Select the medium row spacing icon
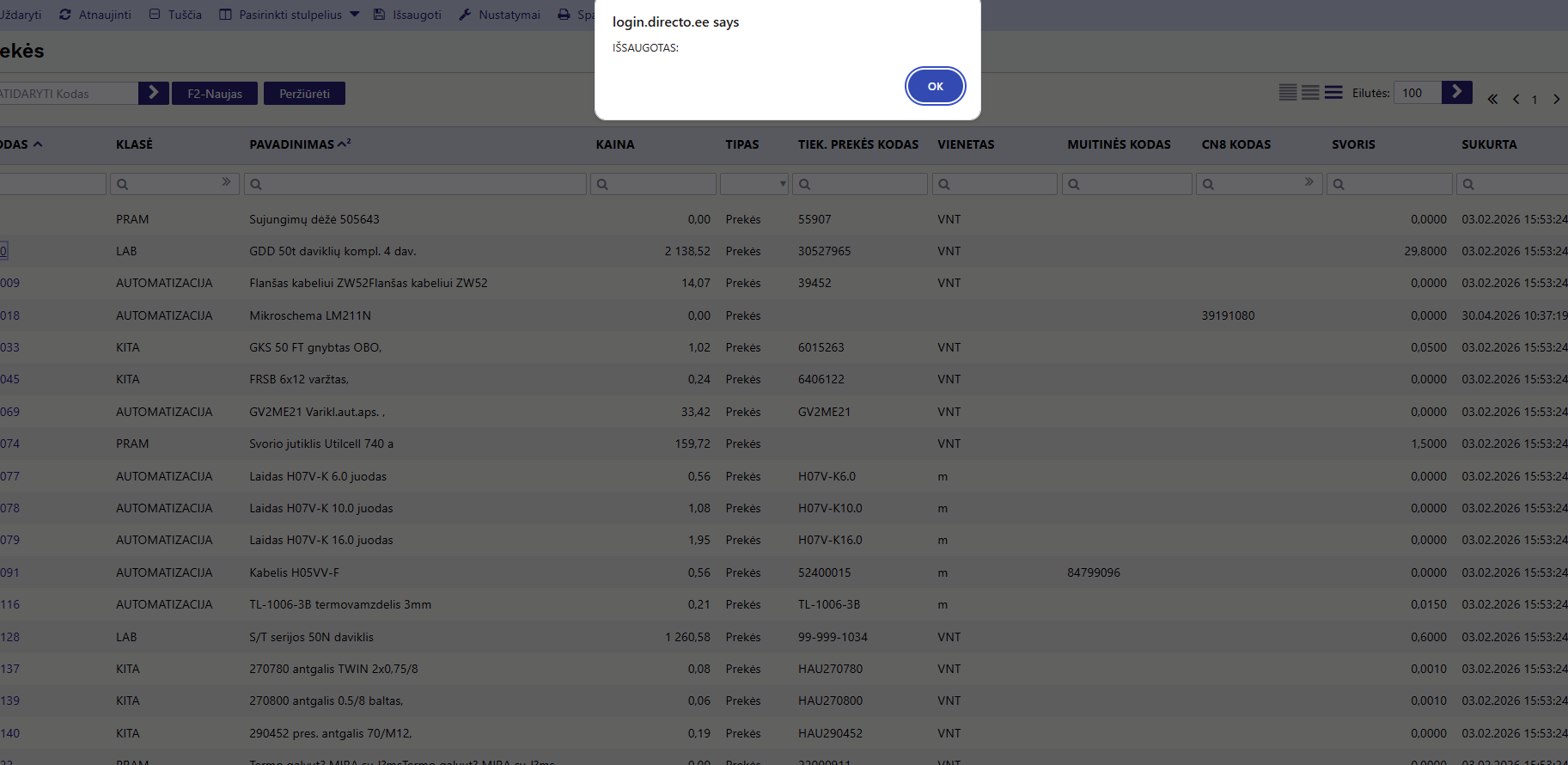The width and height of the screenshot is (1568, 765). [x=1310, y=93]
